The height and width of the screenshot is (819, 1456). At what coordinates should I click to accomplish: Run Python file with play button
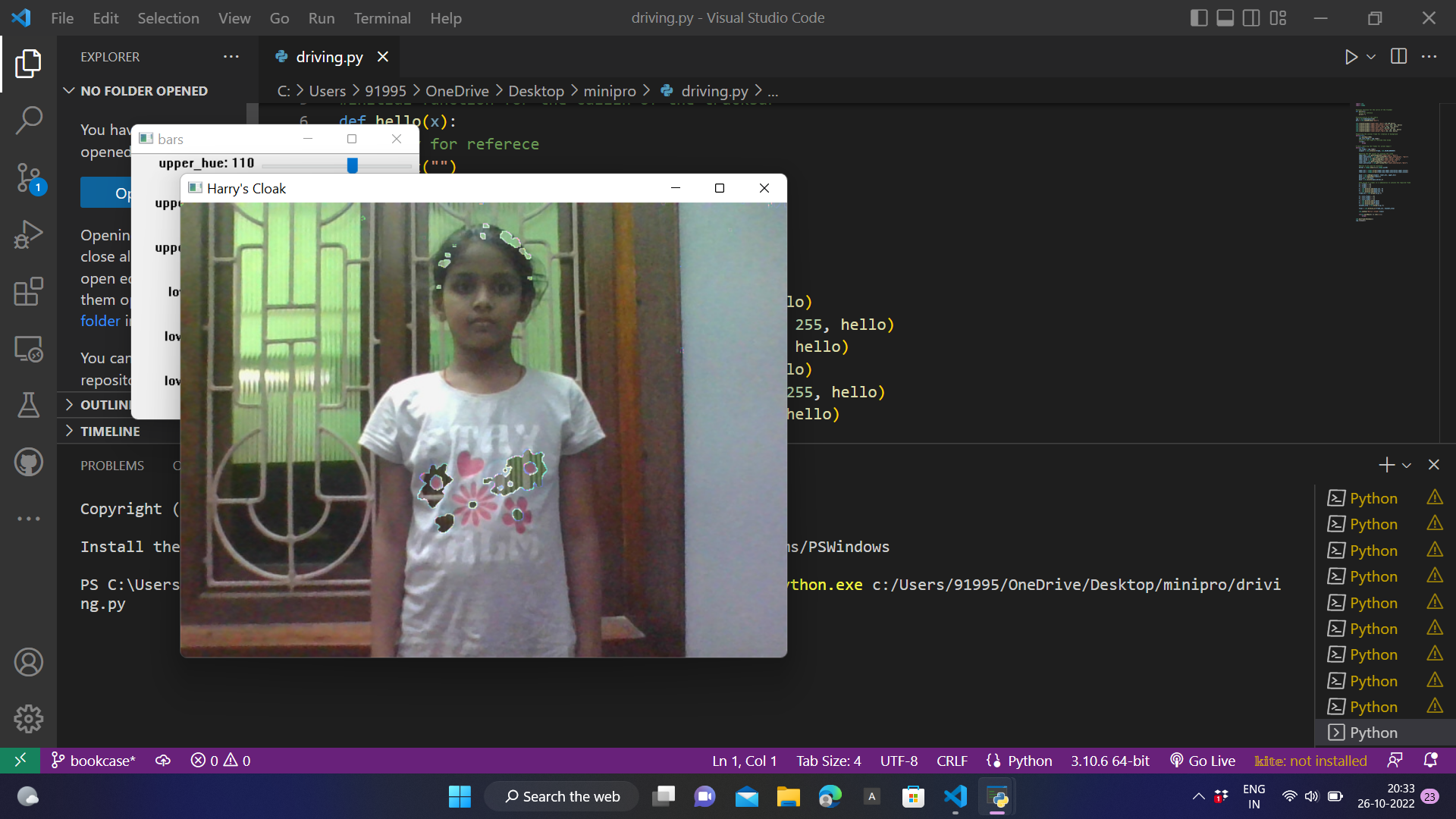(x=1351, y=57)
